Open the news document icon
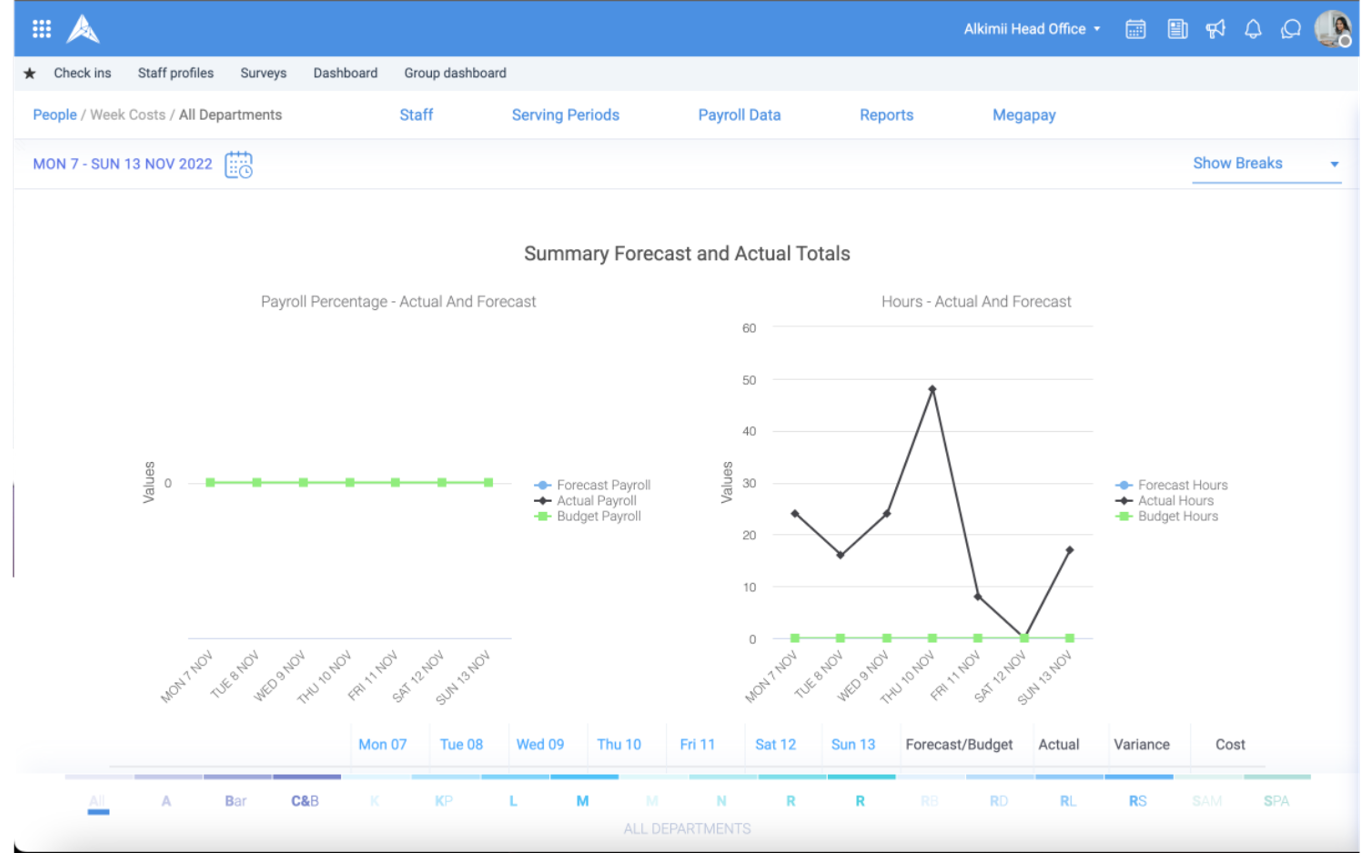The height and width of the screenshot is (853, 1365). (1177, 29)
